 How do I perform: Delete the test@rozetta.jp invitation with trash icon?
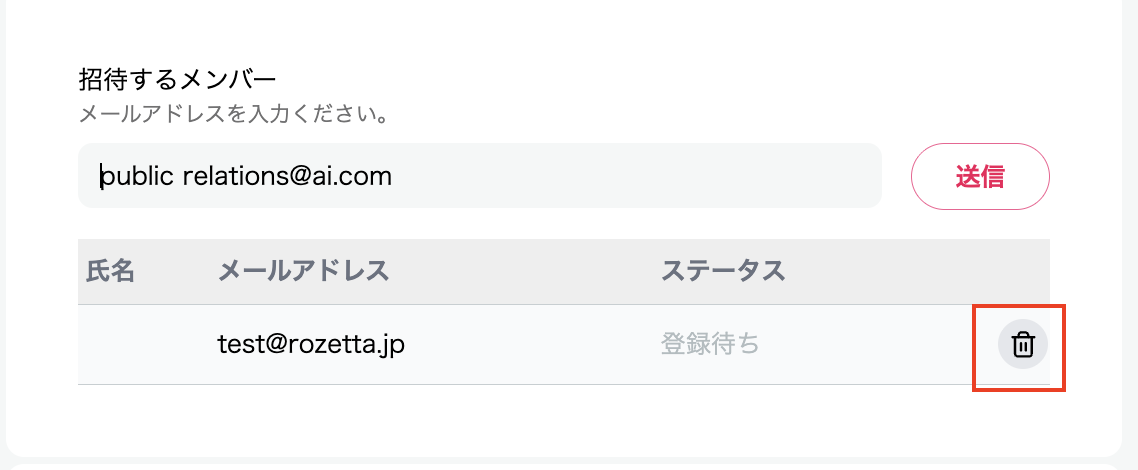tap(1022, 345)
